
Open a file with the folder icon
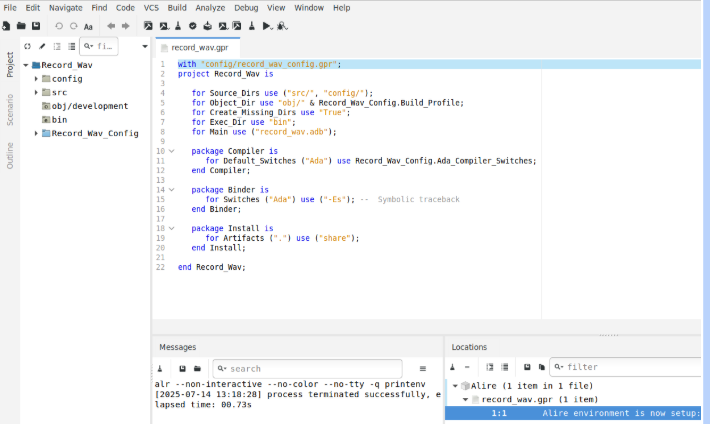21,26
